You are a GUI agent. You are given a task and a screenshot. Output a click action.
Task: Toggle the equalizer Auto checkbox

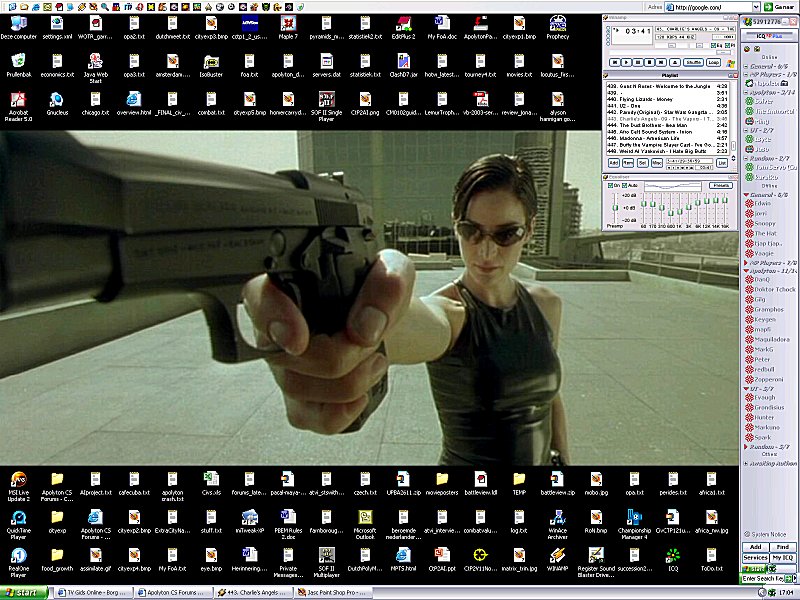tap(624, 185)
